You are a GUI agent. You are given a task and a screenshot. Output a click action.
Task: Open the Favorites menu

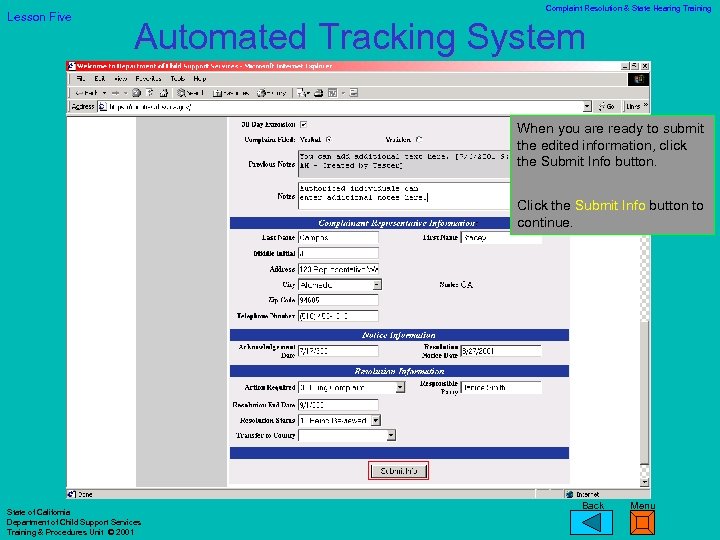tap(148, 79)
